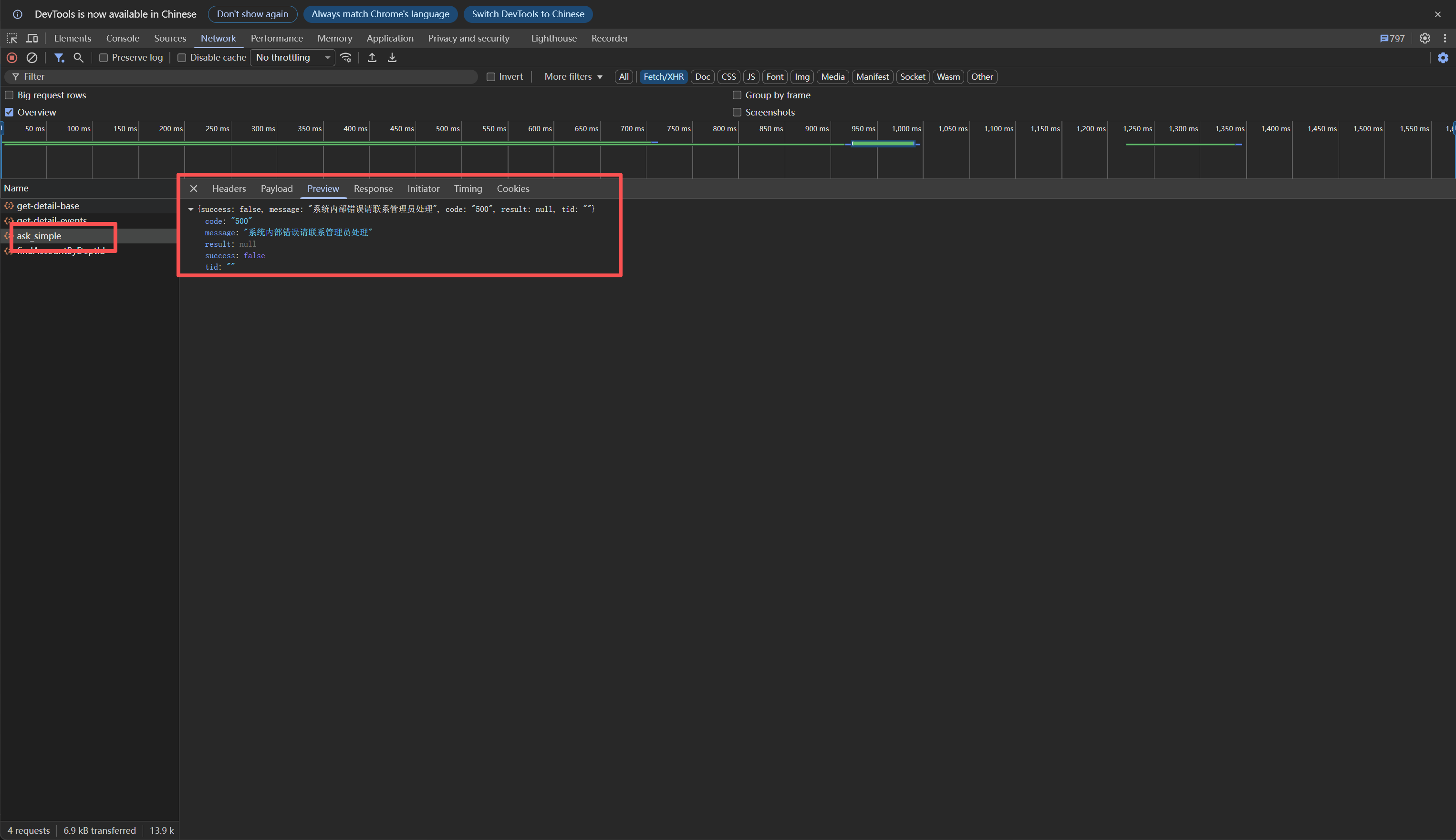Switch to the Console panel tab
Screen dimensions: 1456x840
[x=122, y=38]
